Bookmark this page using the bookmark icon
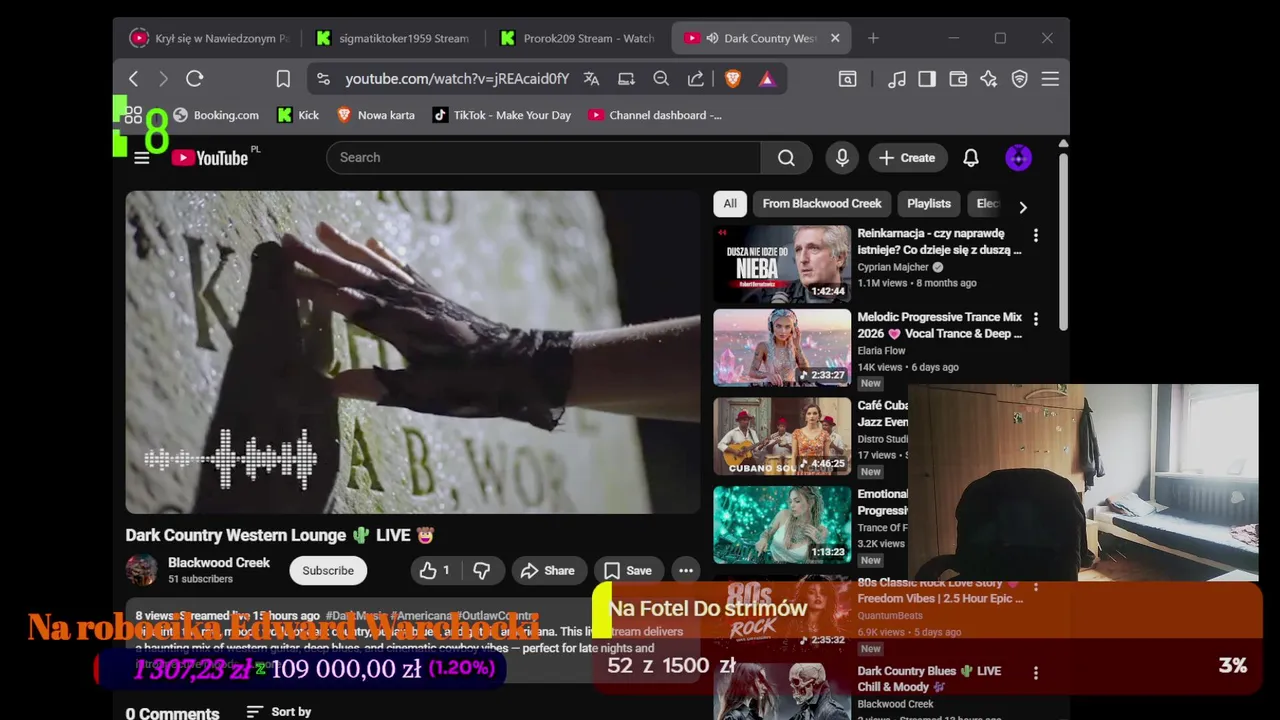The height and width of the screenshot is (720, 1280). click(x=283, y=79)
